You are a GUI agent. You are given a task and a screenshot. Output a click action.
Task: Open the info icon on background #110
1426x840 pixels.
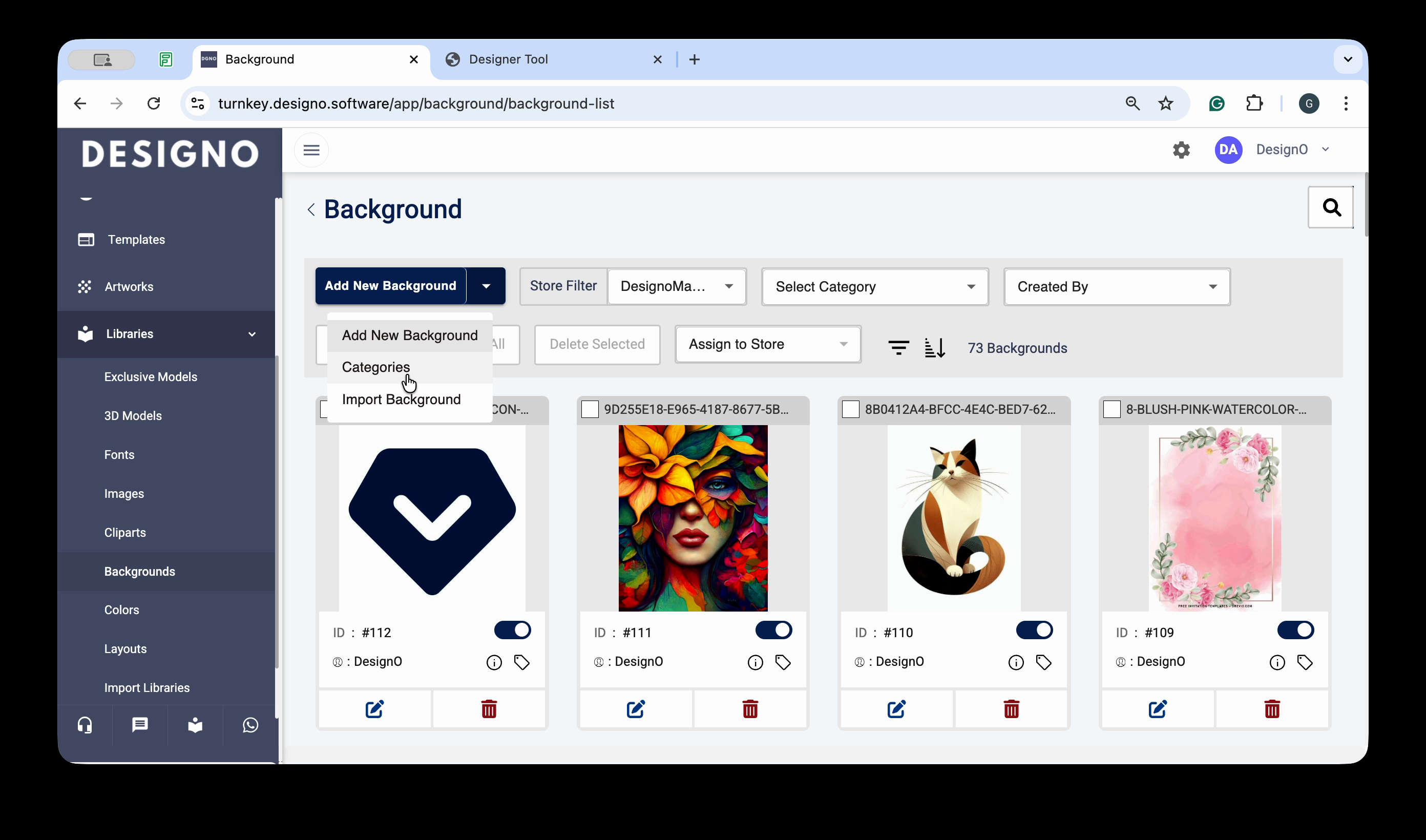click(x=1016, y=662)
